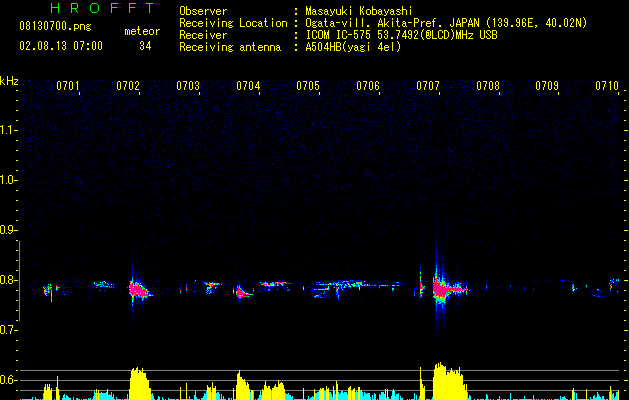Click the strong meteor echo at 0702

[138, 290]
